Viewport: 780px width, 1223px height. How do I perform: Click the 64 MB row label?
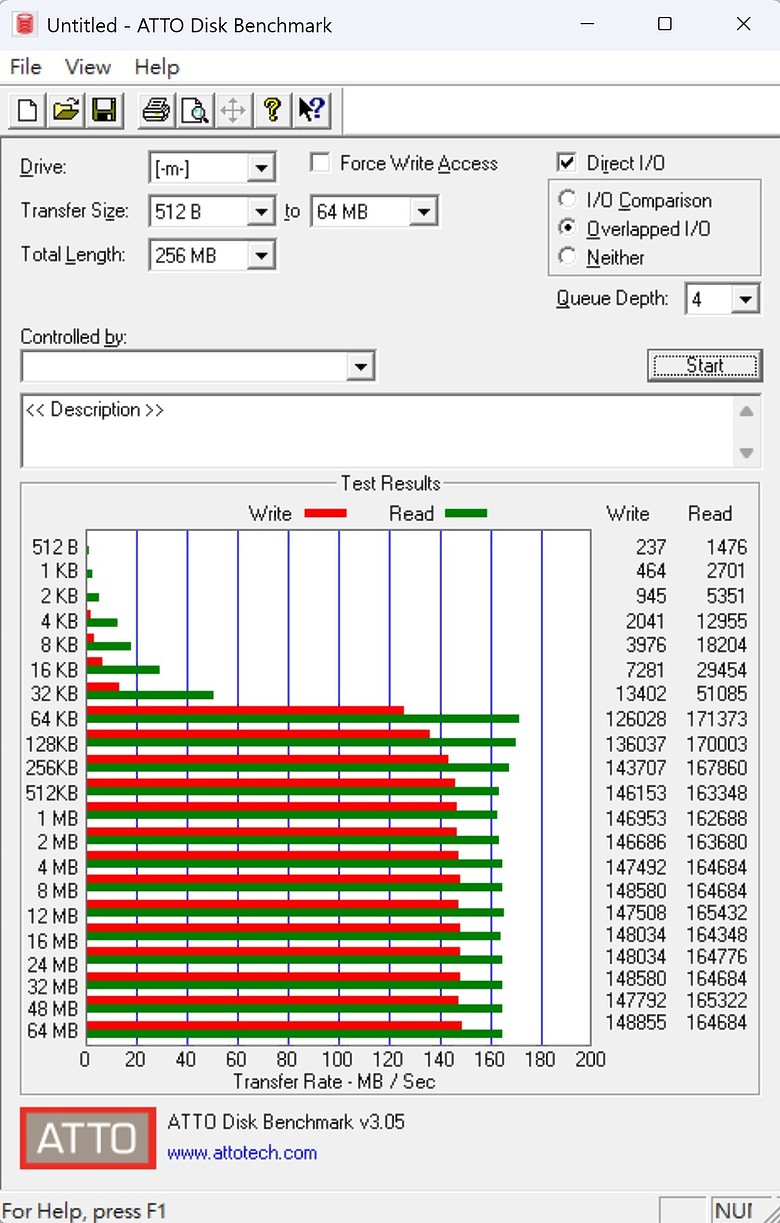pos(53,1030)
